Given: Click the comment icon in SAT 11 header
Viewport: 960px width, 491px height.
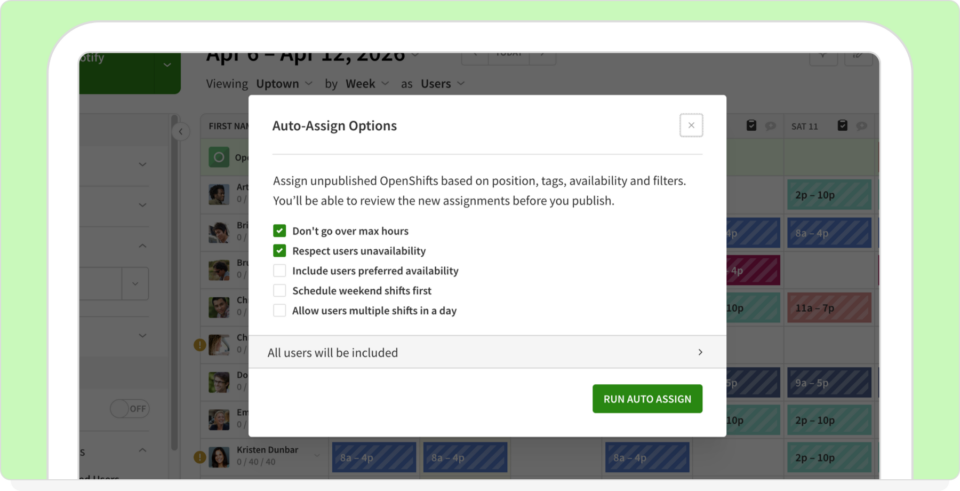Looking at the screenshot, I should point(861,126).
